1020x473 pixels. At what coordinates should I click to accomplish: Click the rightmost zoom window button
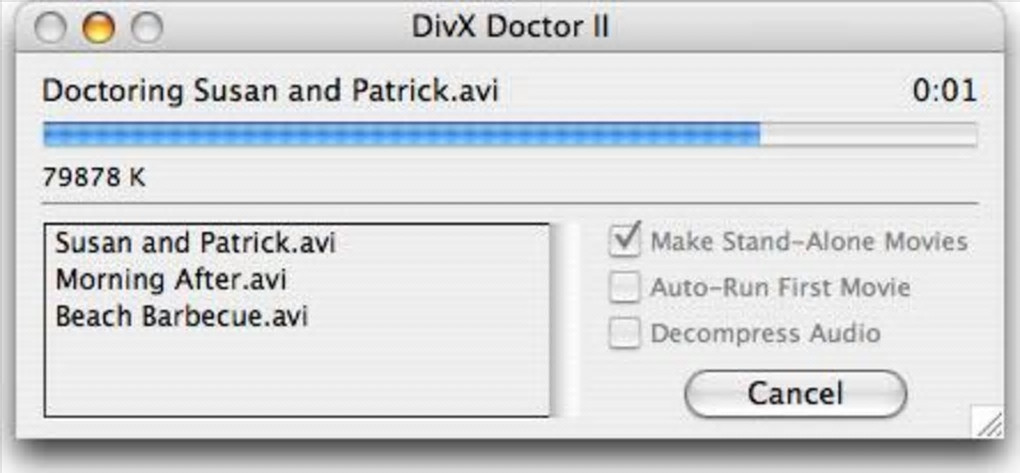(146, 28)
